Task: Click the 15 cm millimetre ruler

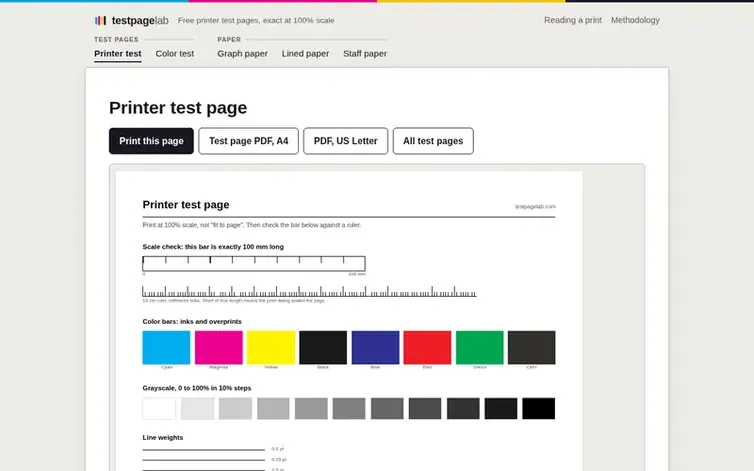Action: click(309, 292)
